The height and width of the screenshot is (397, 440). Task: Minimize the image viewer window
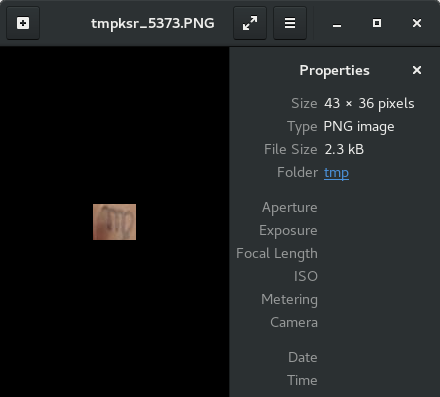pos(337,23)
